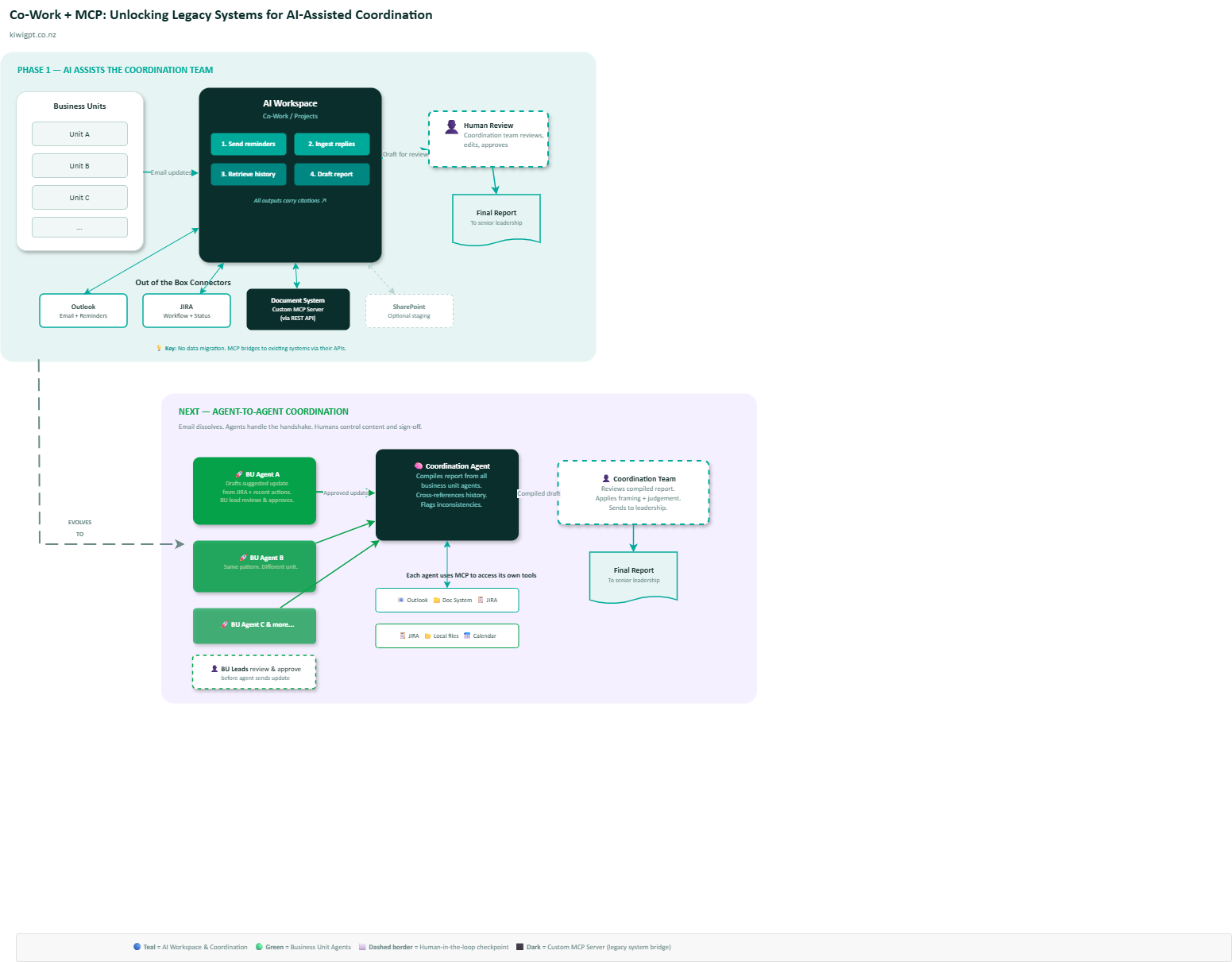Screen dimensions: 1232x962
Task: Collapse the Out of the Box Connectors section
Action: pos(183,282)
